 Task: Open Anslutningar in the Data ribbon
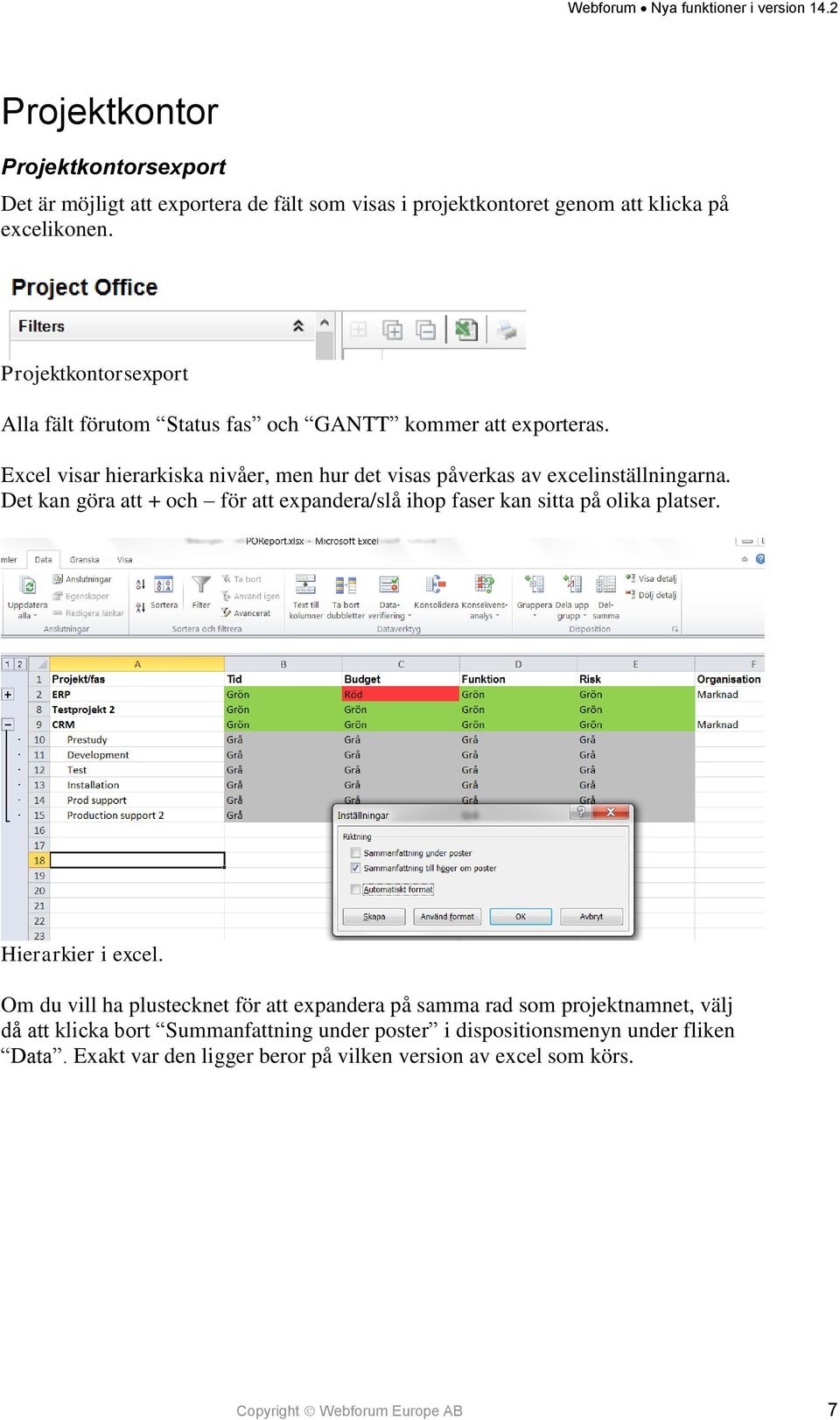[82, 579]
